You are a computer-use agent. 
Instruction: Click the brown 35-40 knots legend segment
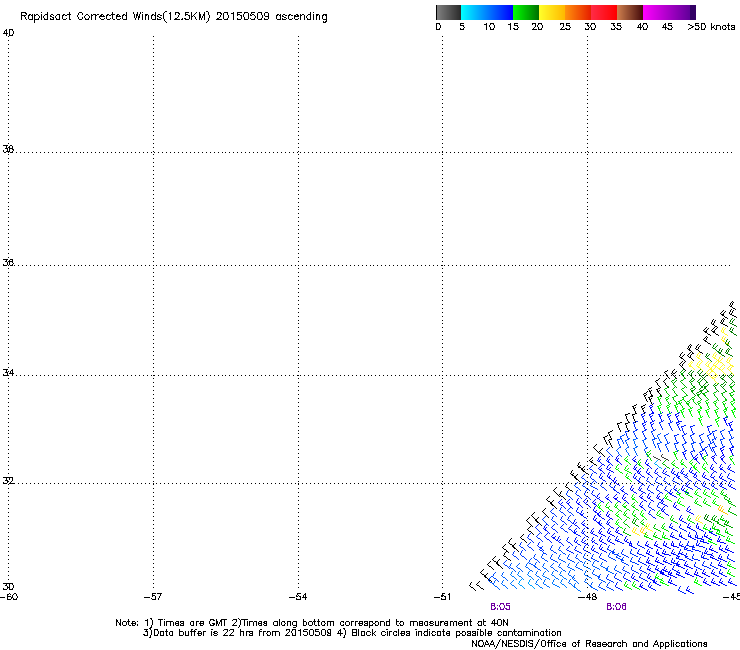630,12
